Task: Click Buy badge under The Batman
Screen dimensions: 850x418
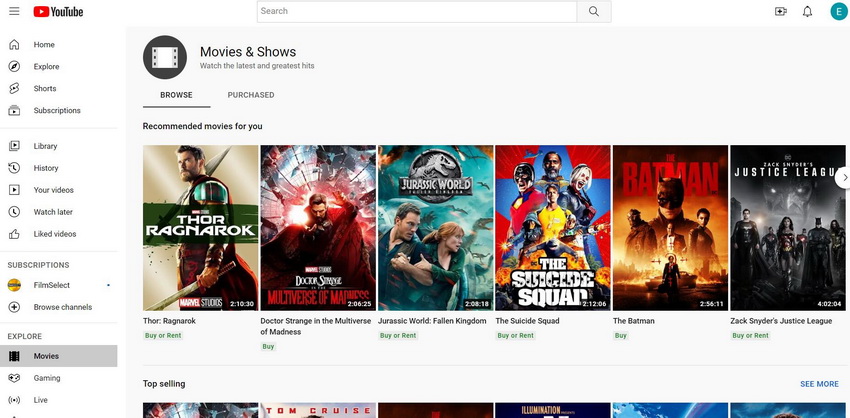Action: [621, 336]
